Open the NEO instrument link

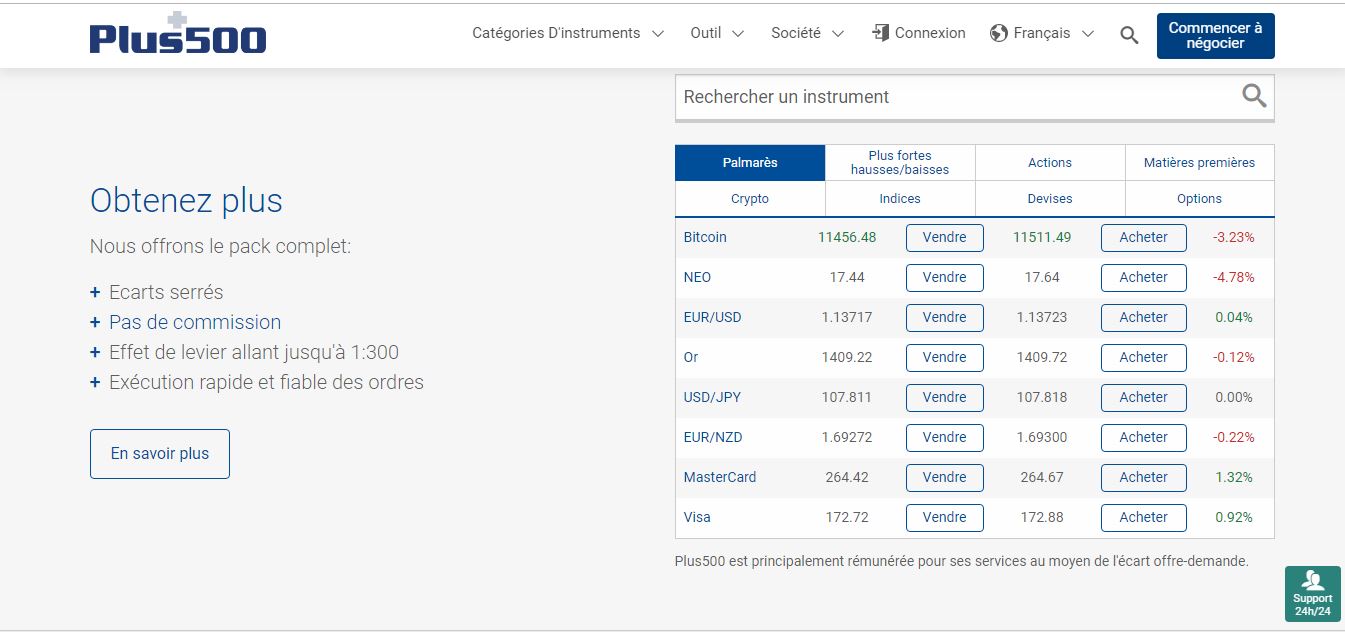697,277
